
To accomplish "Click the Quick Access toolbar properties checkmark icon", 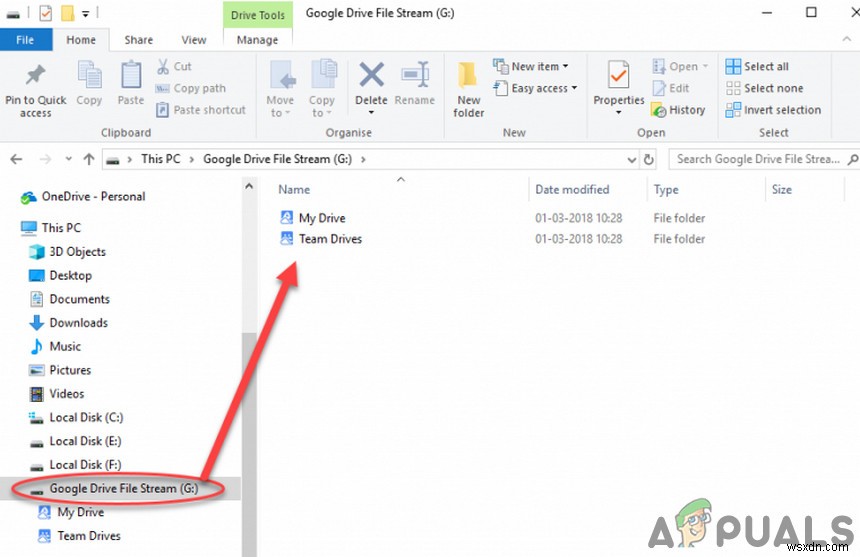I will [46, 13].
